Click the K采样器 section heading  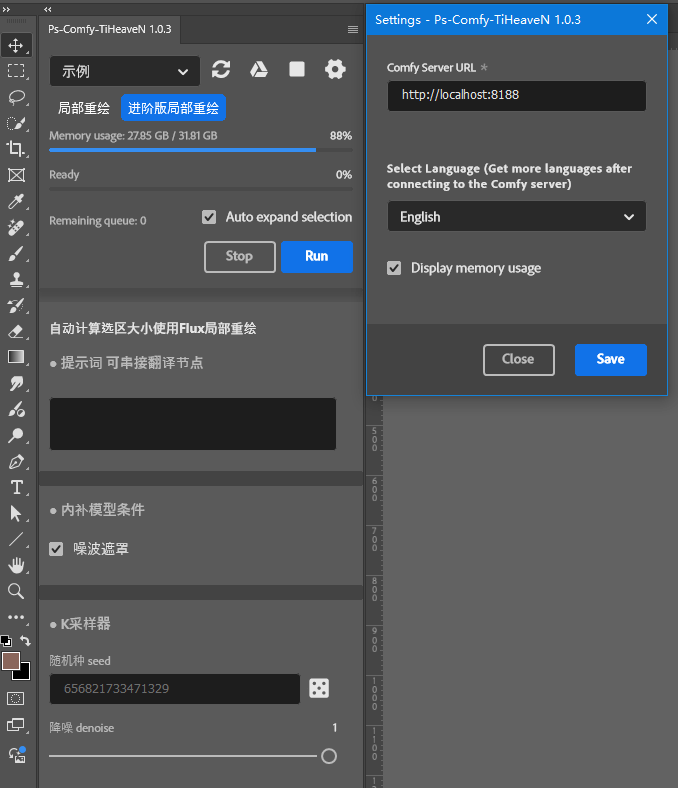pos(85,624)
